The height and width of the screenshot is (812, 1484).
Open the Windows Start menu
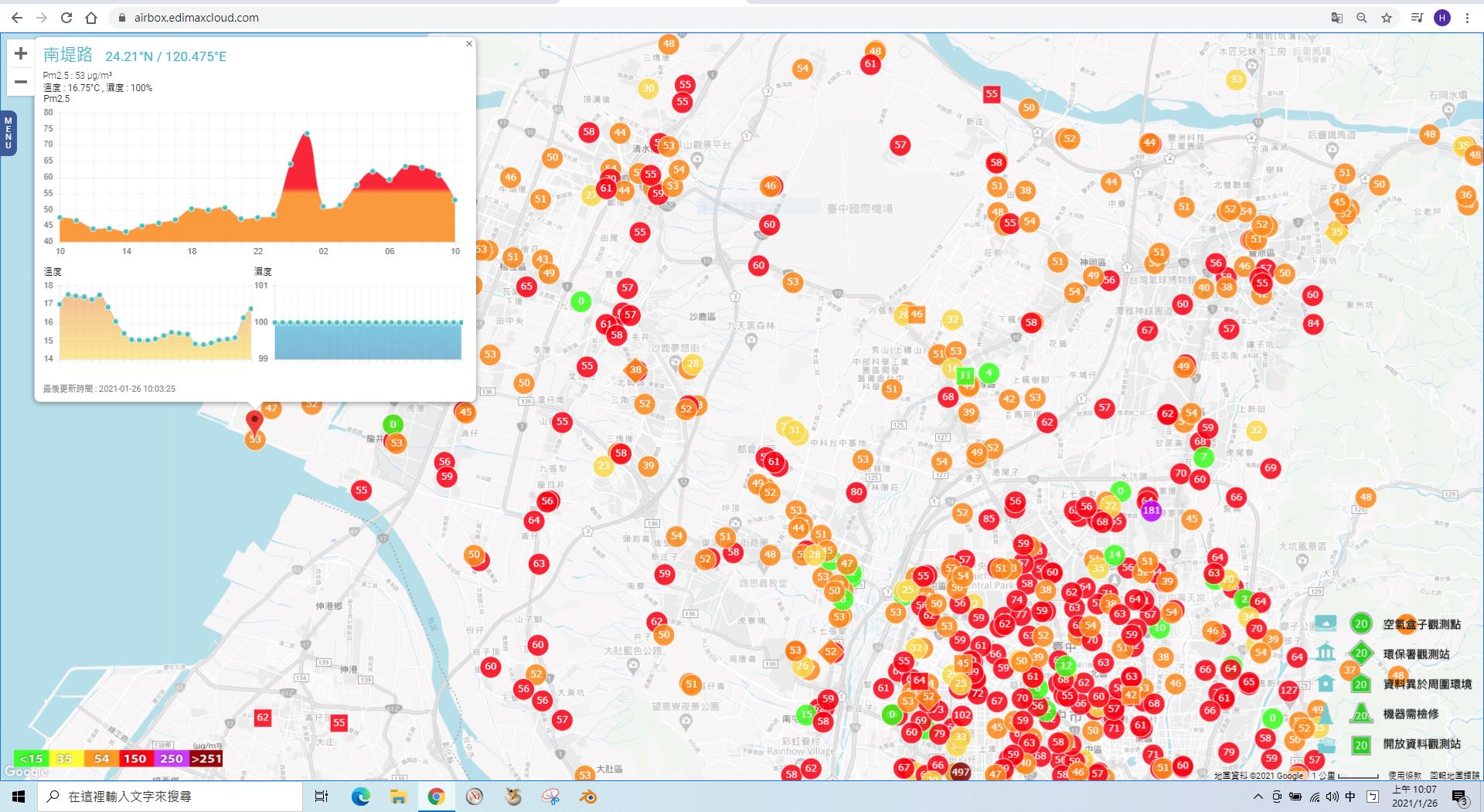click(19, 797)
